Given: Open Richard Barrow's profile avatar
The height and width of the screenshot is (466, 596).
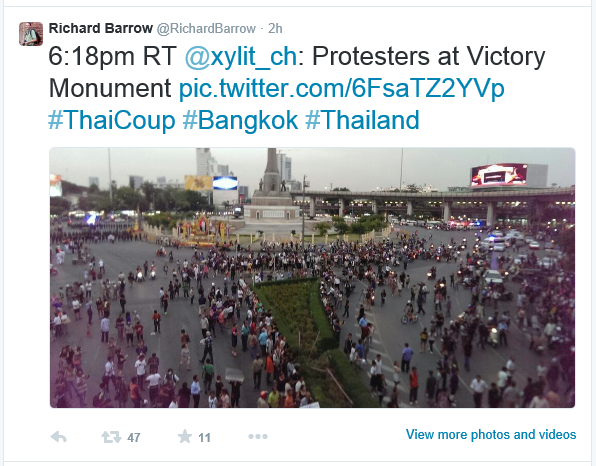Looking at the screenshot, I should [x=31, y=34].
